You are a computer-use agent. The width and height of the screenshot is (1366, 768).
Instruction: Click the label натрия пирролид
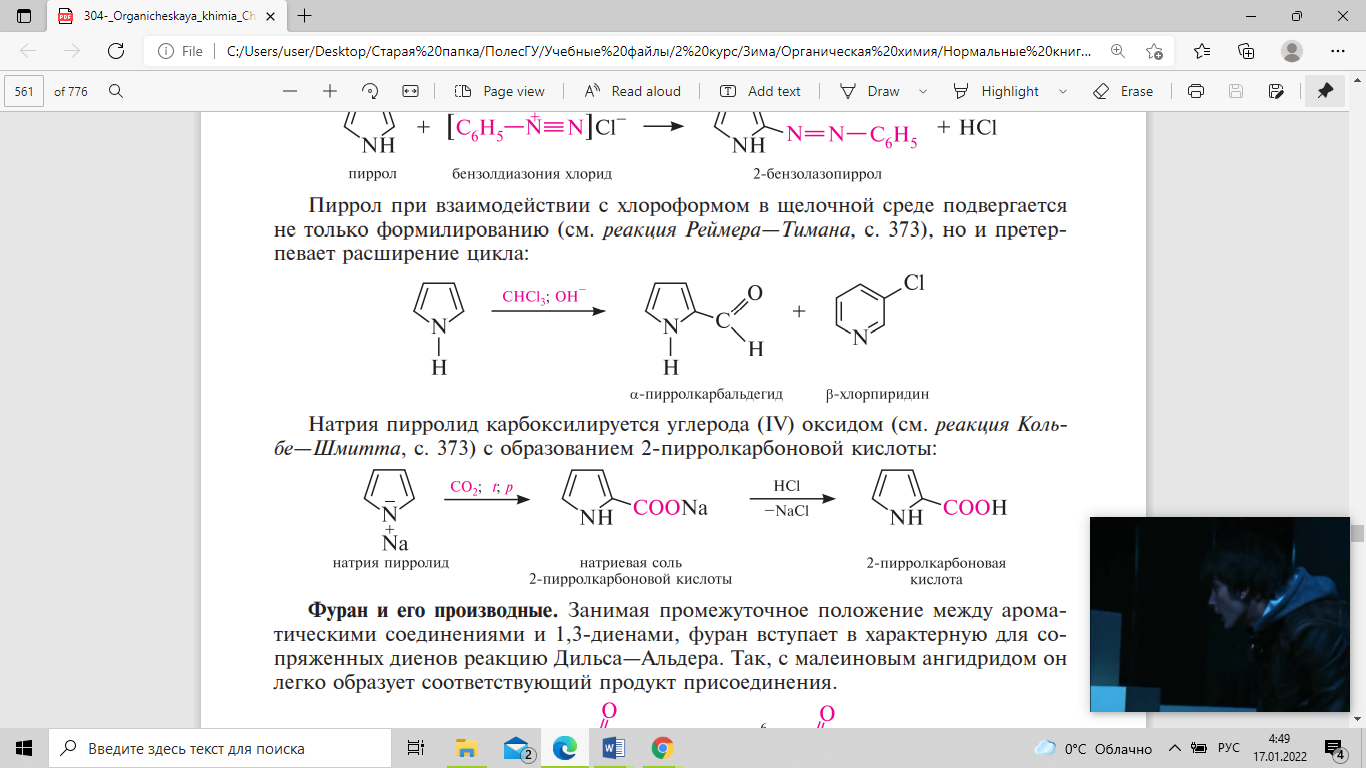pos(390,562)
